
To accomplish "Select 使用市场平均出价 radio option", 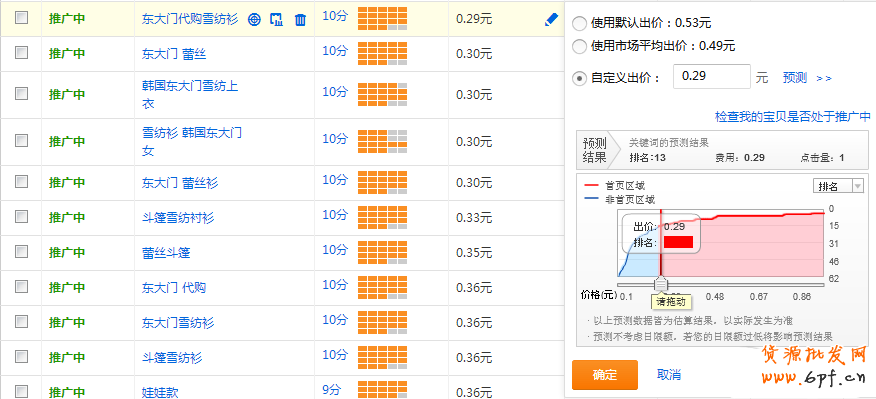I will [580, 46].
